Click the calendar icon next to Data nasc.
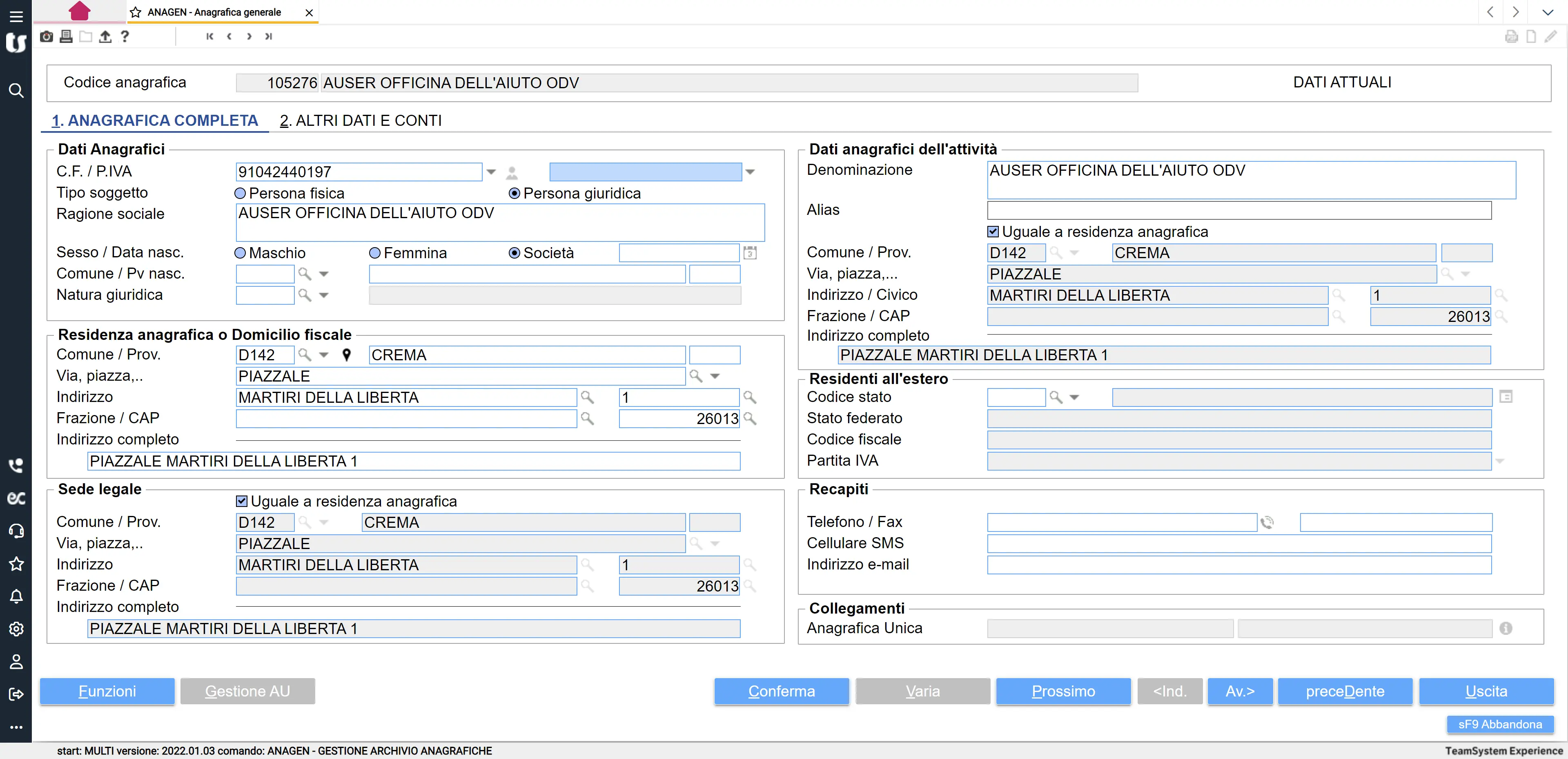Image resolution: width=1568 pixels, height=759 pixels. (750, 253)
